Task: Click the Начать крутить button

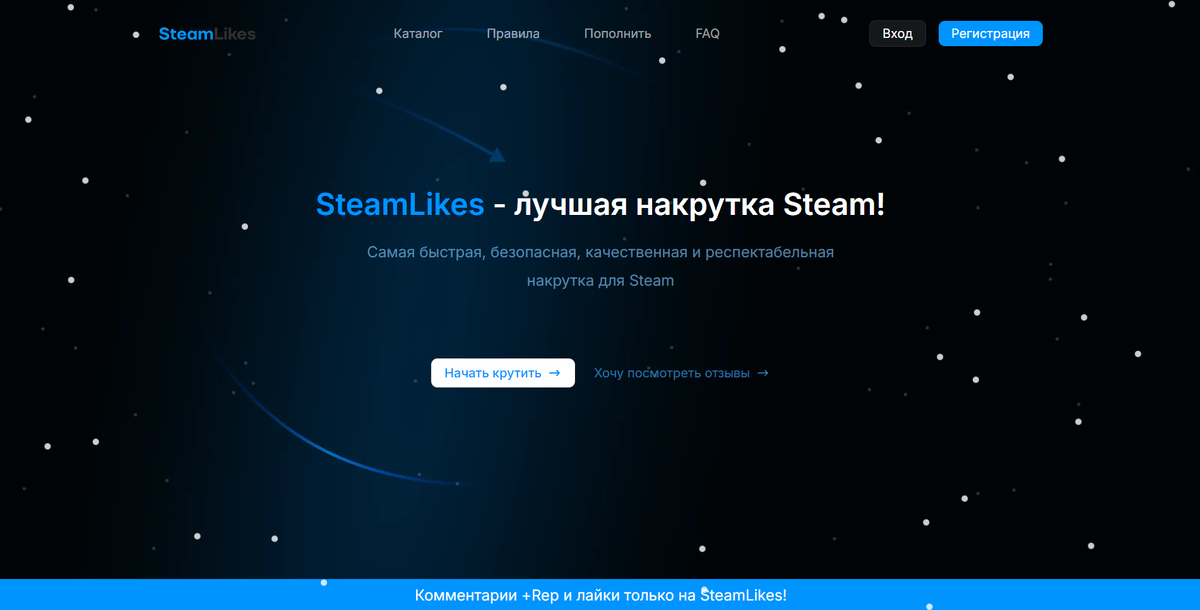Action: coord(503,373)
